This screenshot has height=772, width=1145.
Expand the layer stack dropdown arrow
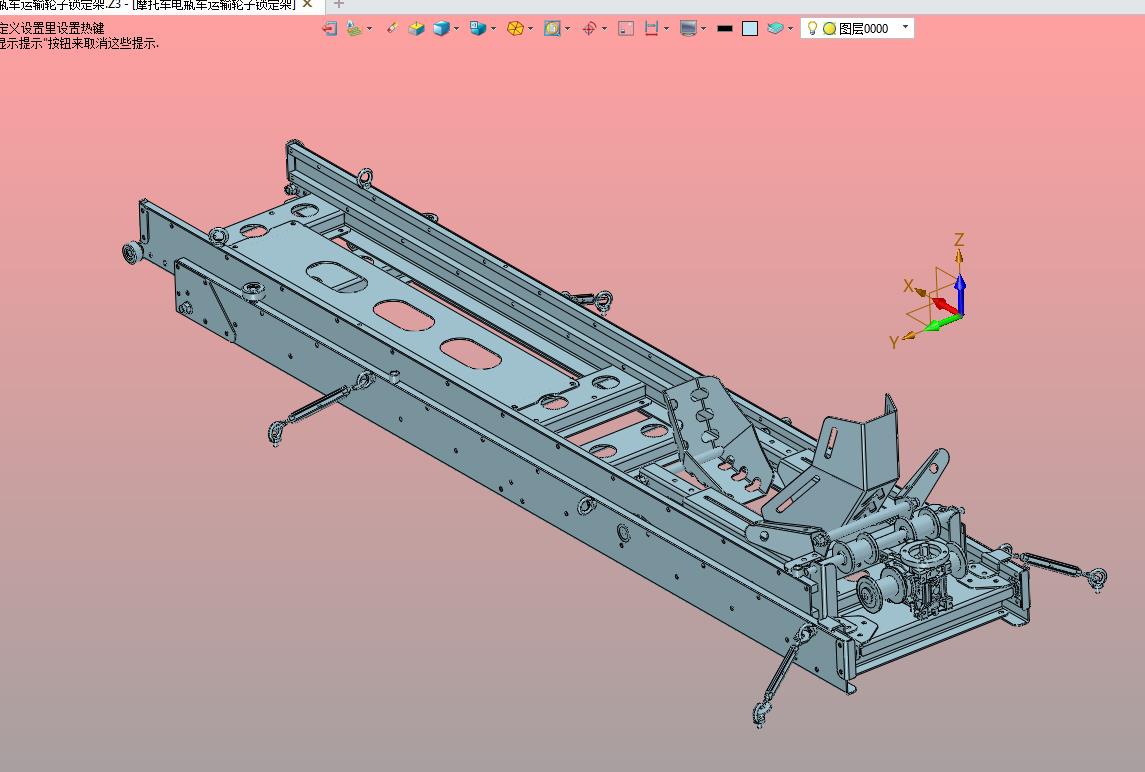[x=791, y=28]
